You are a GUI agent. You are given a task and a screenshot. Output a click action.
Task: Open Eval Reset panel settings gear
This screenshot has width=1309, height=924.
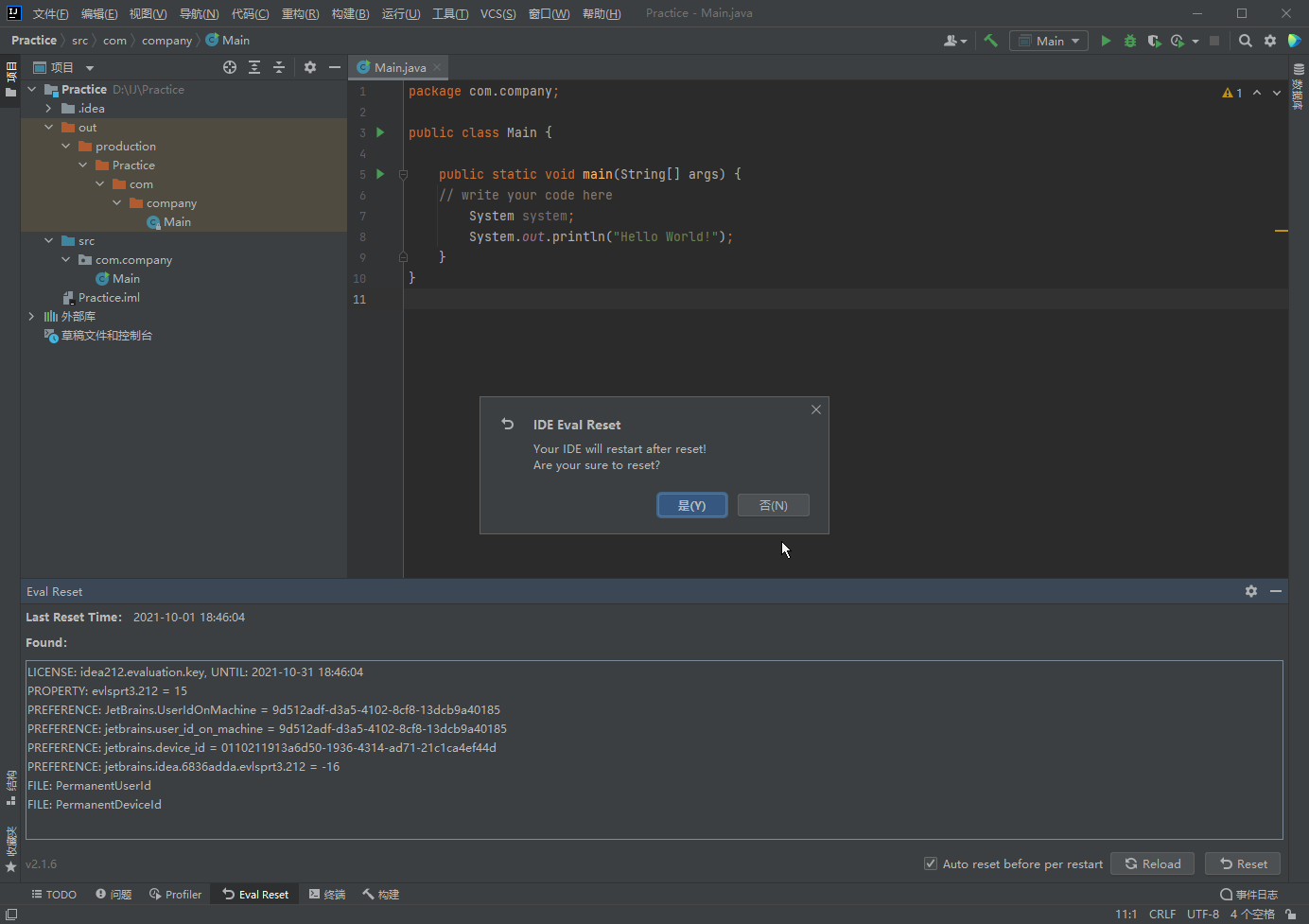point(1251,591)
